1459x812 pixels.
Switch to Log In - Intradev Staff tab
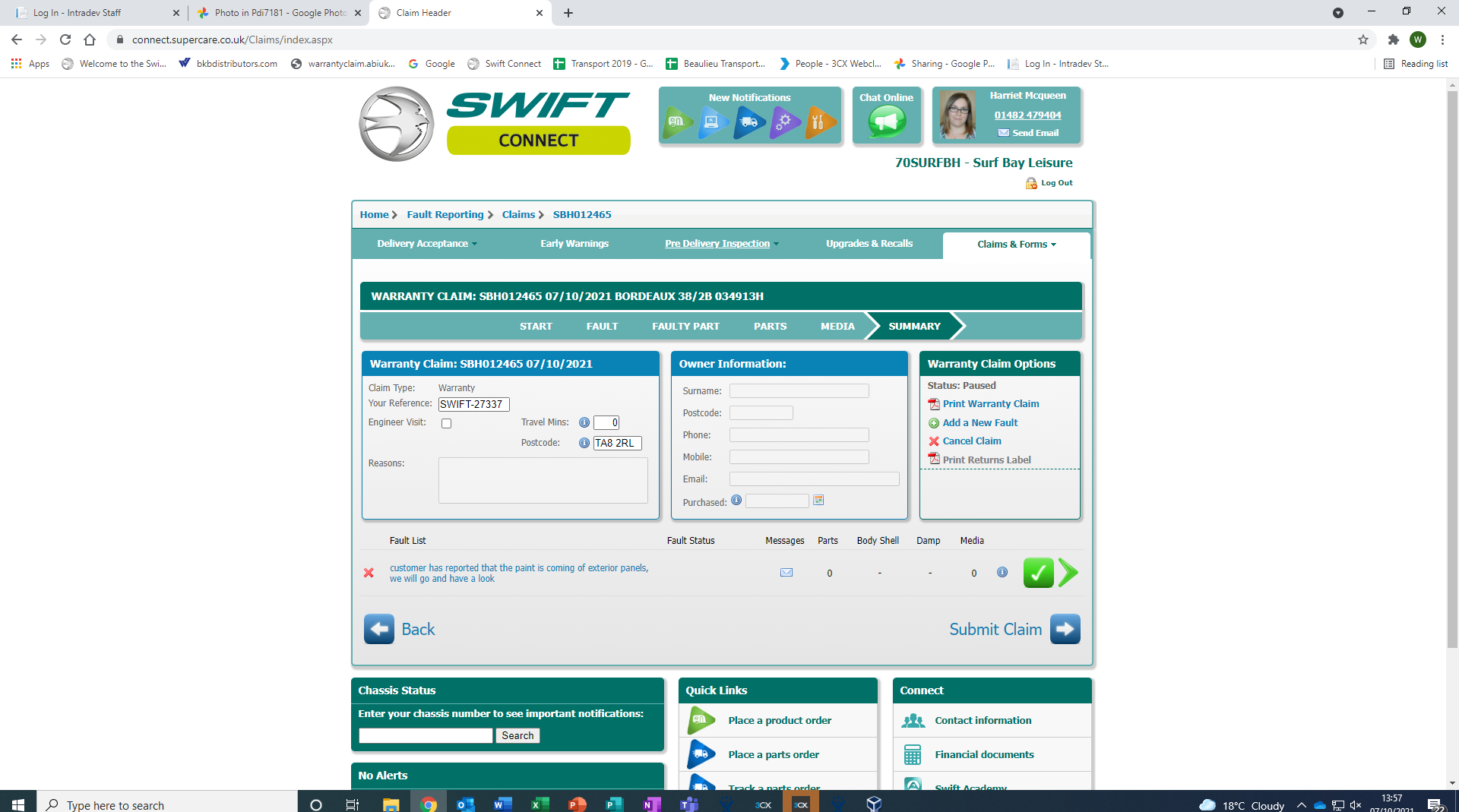[x=96, y=13]
